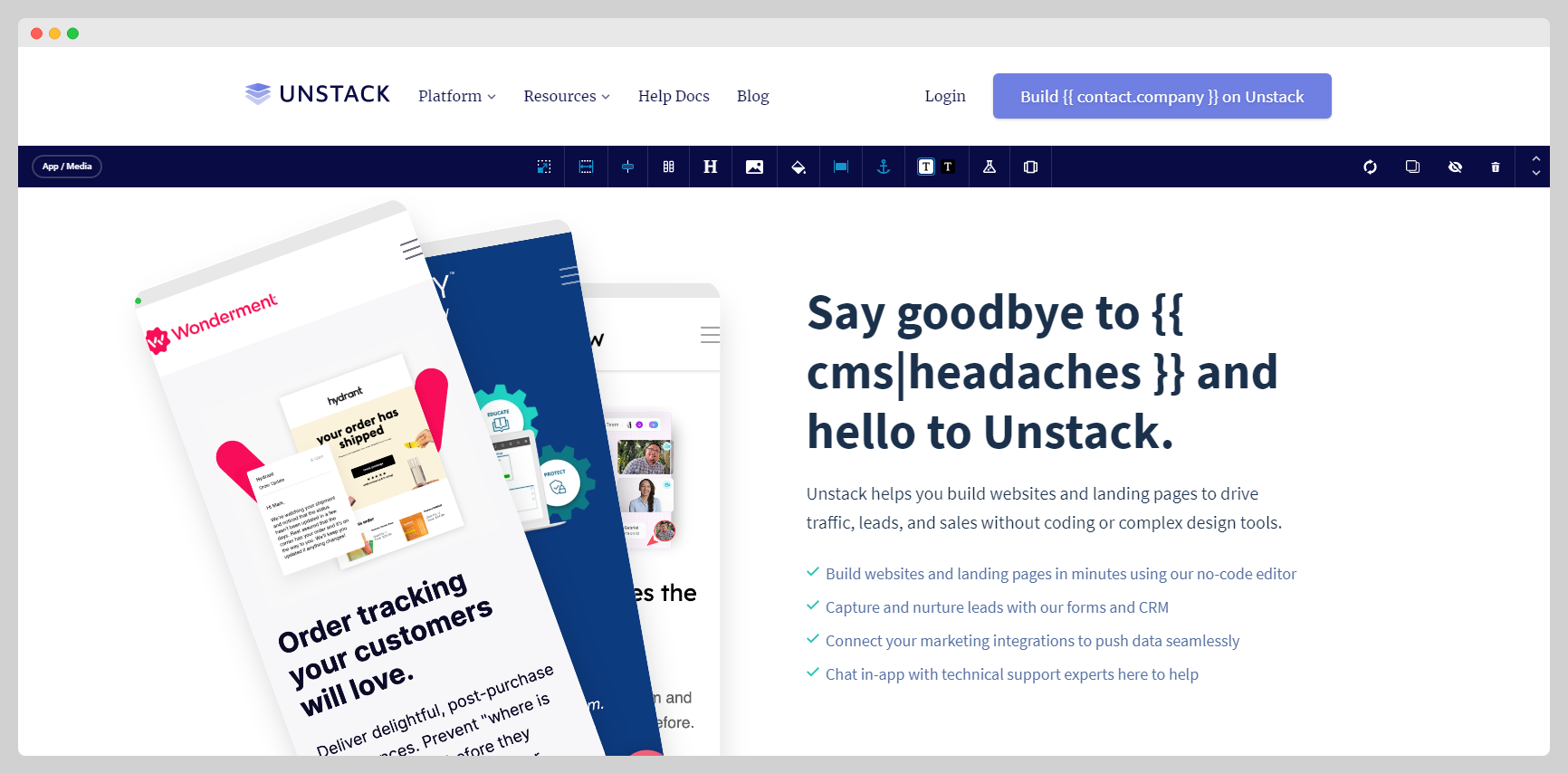Expand the Platform dropdown menu
Image resolution: width=1568 pixels, height=773 pixels.
click(457, 96)
